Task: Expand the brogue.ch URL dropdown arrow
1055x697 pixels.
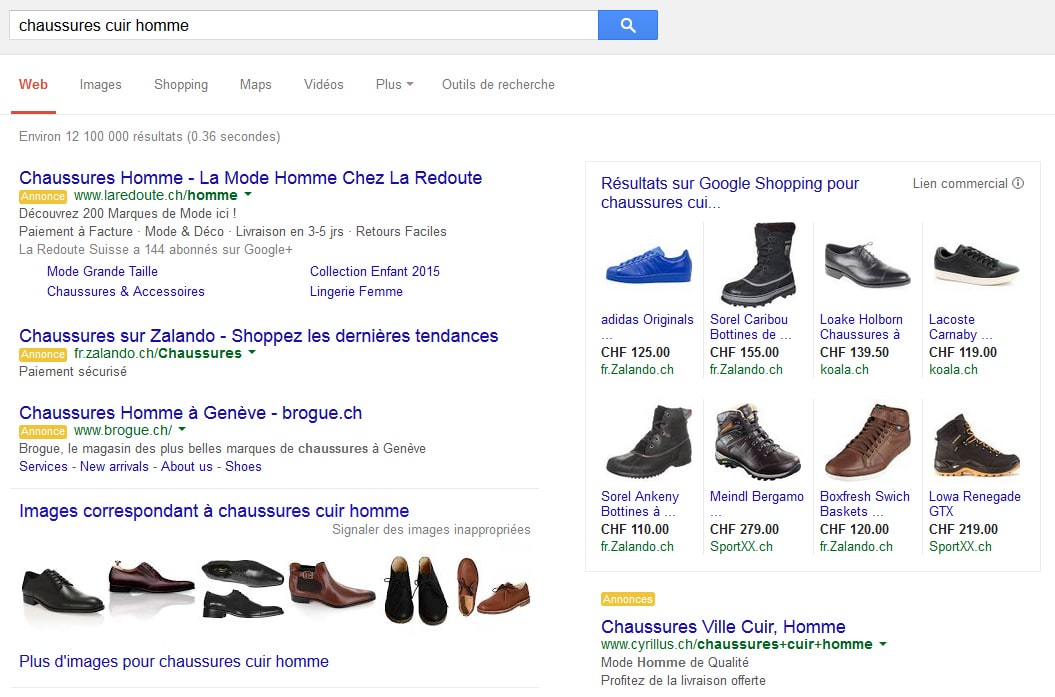Action: pyautogui.click(x=182, y=429)
